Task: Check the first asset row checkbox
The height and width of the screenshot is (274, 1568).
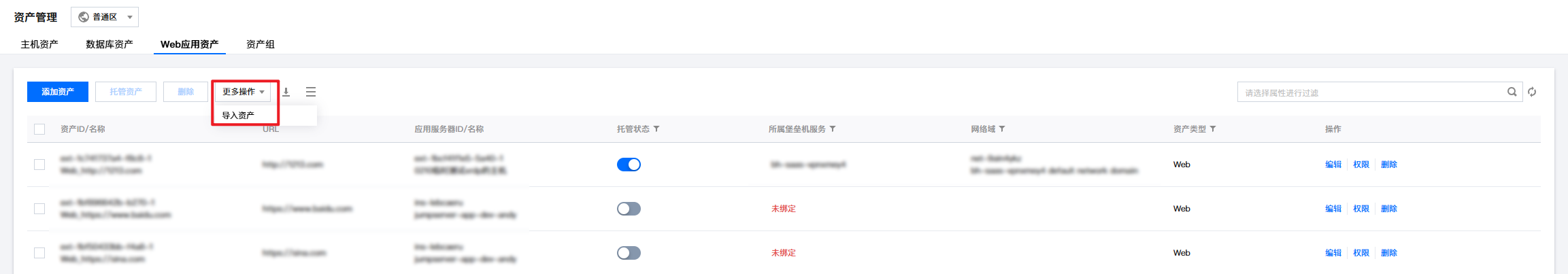Action: (x=39, y=165)
